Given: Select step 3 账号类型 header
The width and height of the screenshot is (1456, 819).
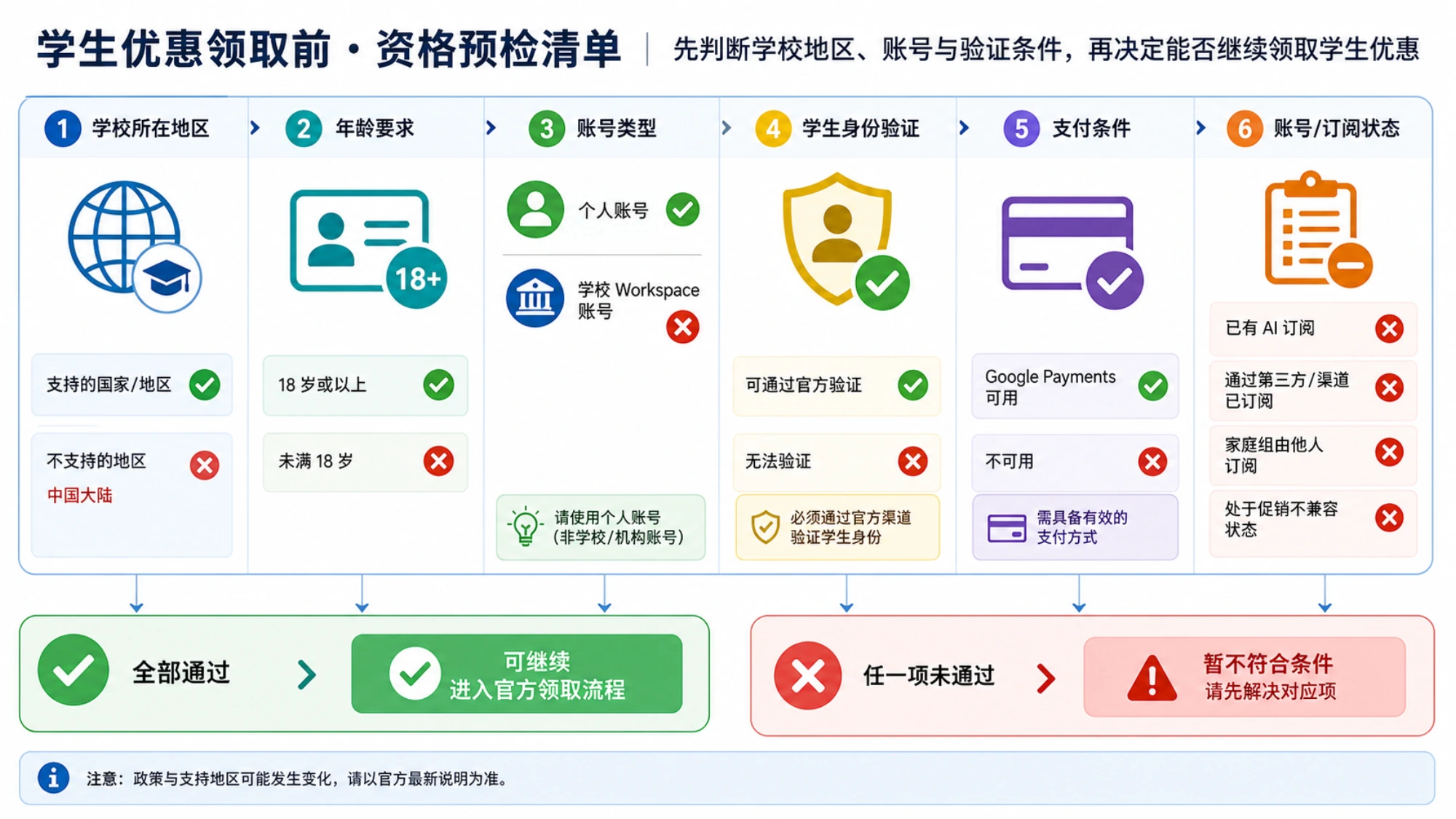Looking at the screenshot, I should pos(593,128).
